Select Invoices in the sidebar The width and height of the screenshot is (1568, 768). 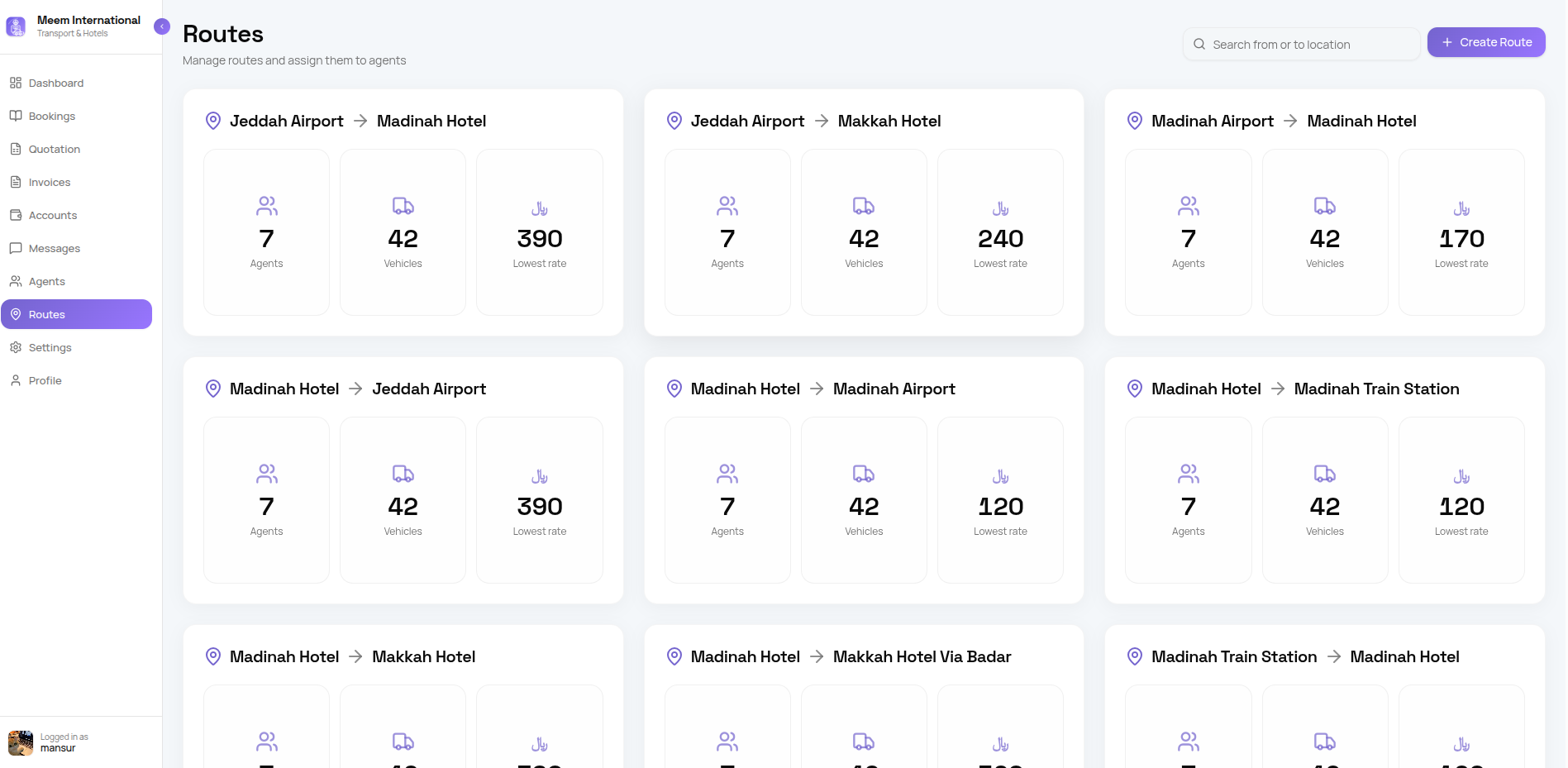tap(76, 182)
